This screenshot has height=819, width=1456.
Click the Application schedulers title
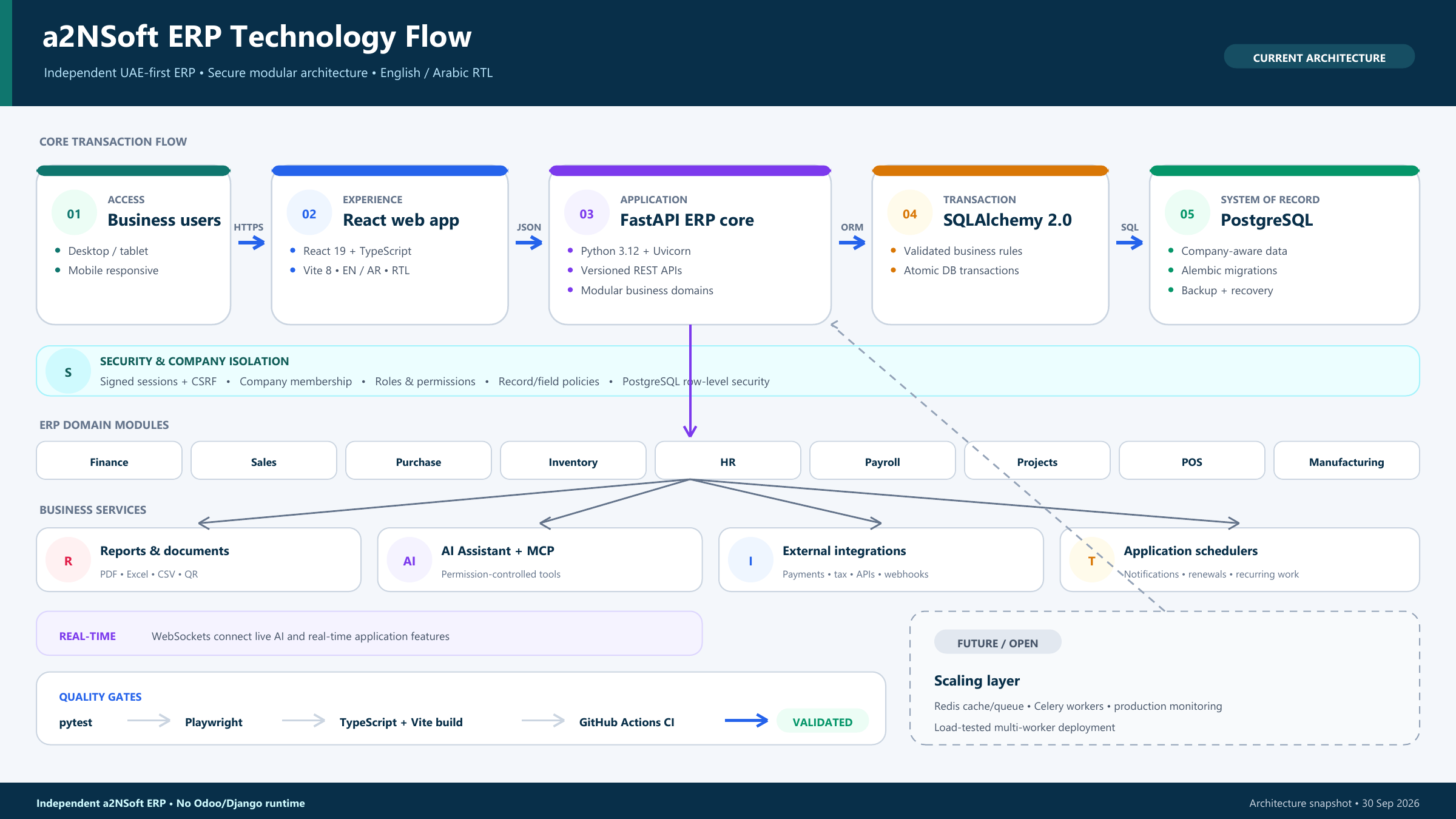click(1190, 550)
